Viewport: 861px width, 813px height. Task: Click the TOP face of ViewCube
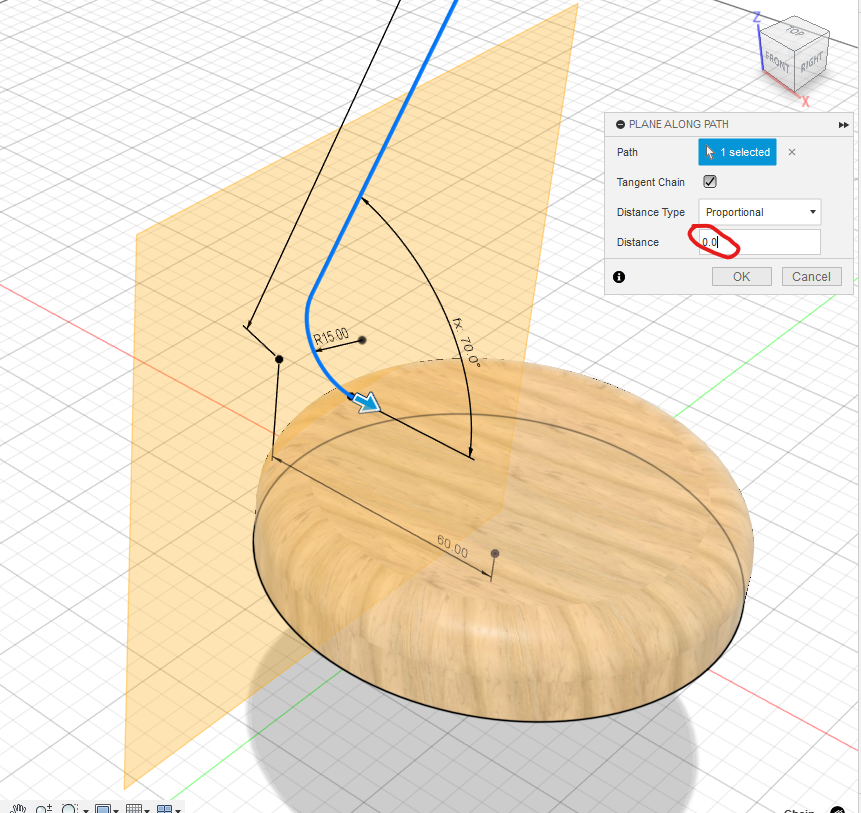(x=796, y=32)
